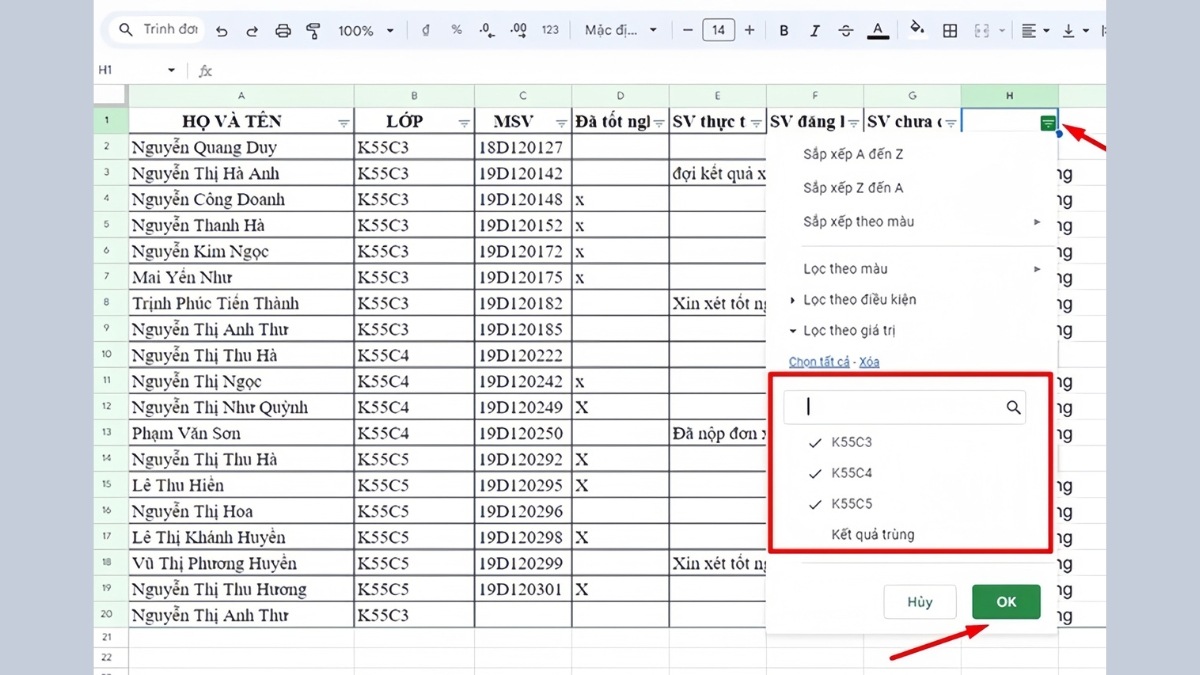Click the Vertical align icon
Image resolution: width=1200 pixels, height=675 pixels.
[1069, 31]
